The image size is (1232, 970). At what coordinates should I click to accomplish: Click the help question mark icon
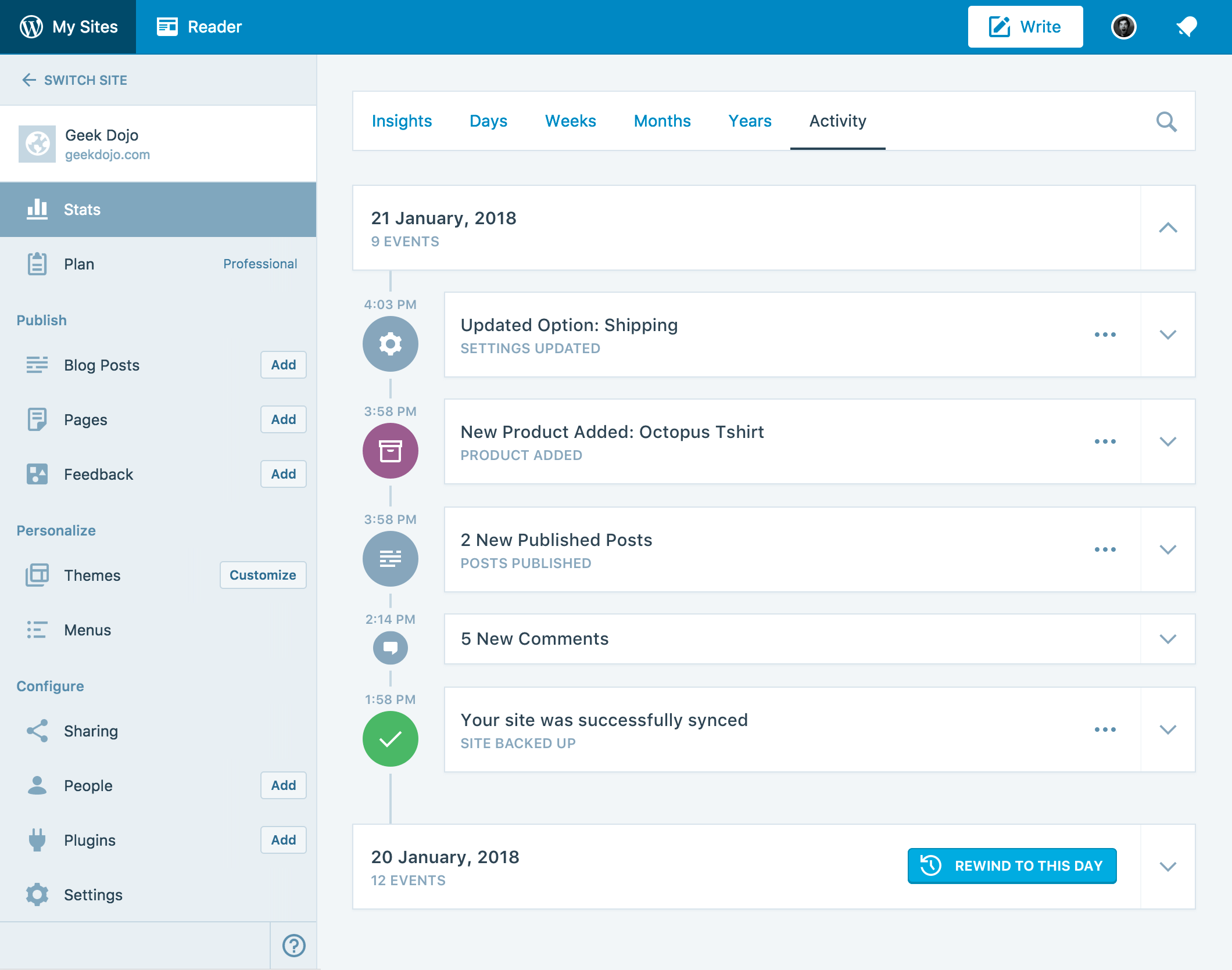pyautogui.click(x=293, y=945)
